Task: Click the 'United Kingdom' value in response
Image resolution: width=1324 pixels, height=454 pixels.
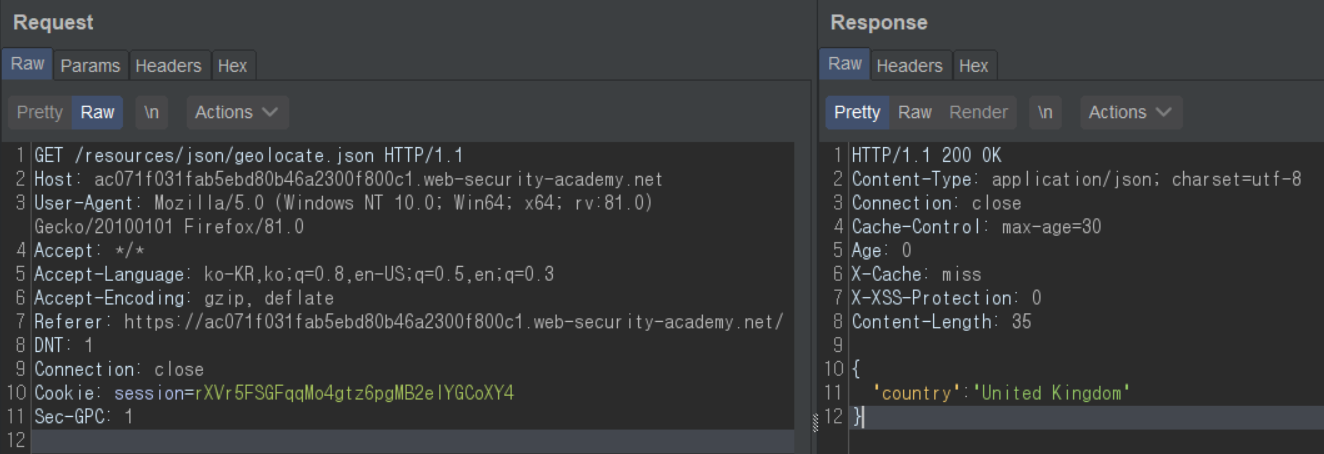Action: [x=1051, y=393]
